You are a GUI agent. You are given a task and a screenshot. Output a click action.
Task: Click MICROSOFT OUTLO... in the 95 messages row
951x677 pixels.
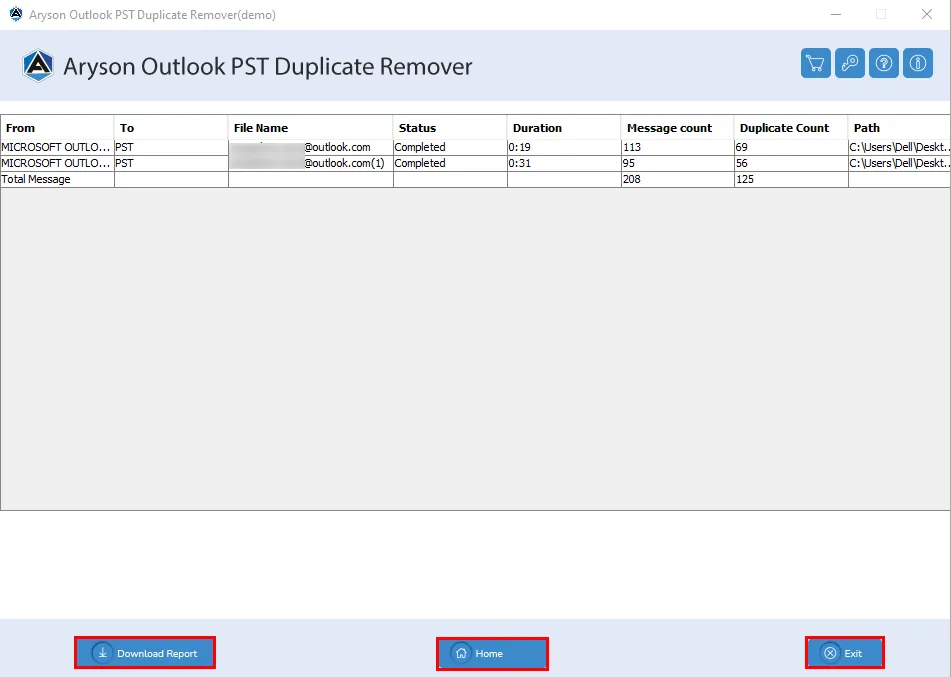[57, 163]
